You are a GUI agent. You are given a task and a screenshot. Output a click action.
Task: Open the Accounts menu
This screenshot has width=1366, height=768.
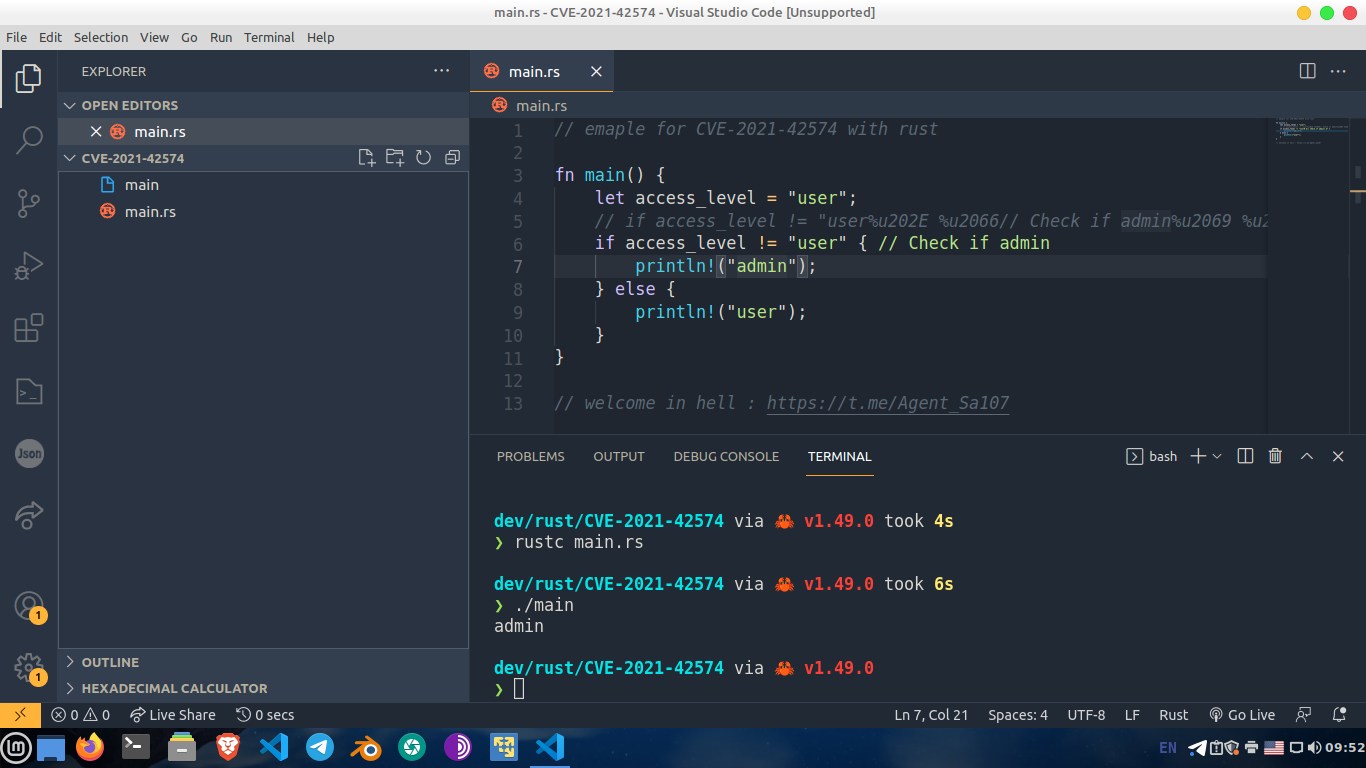click(x=29, y=606)
